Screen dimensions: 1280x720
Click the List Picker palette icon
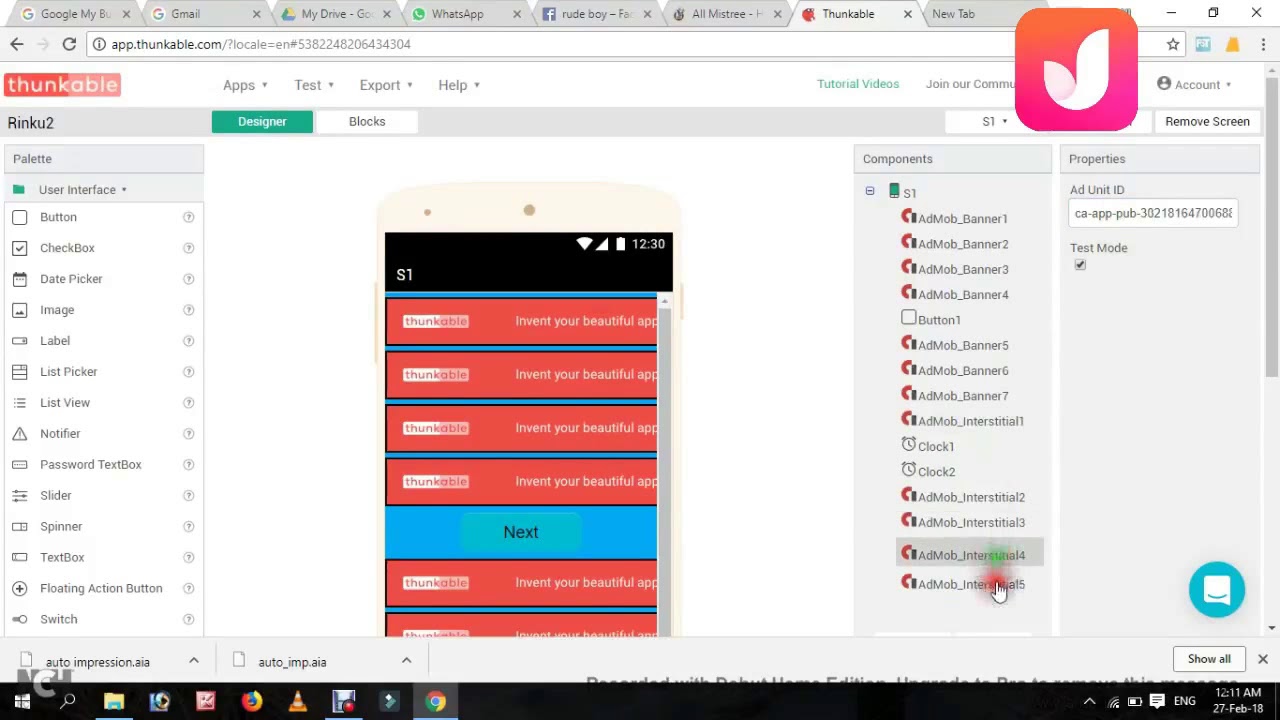(x=20, y=372)
